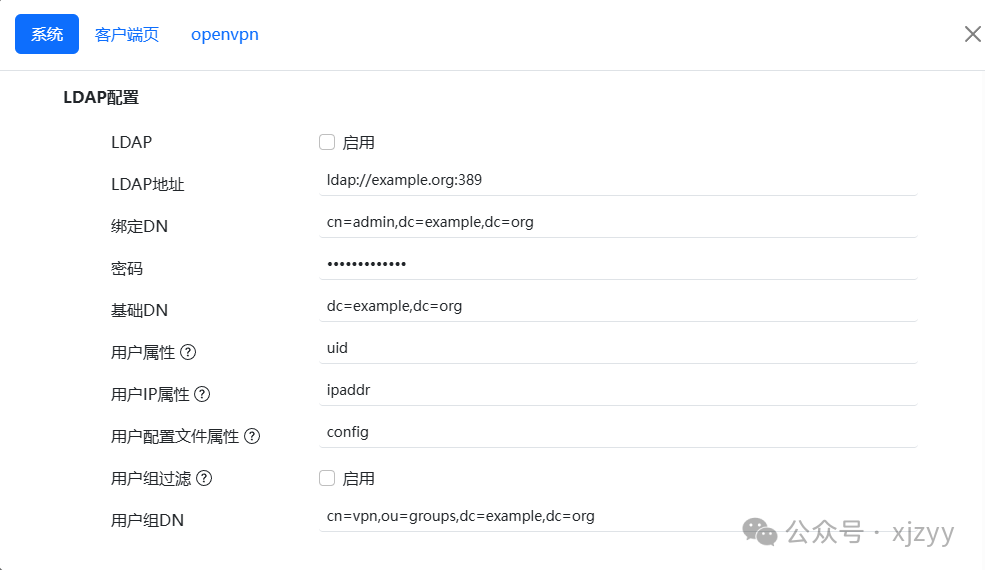The height and width of the screenshot is (570, 985).
Task: Edit the 基础DN input field
Action: click(x=618, y=306)
